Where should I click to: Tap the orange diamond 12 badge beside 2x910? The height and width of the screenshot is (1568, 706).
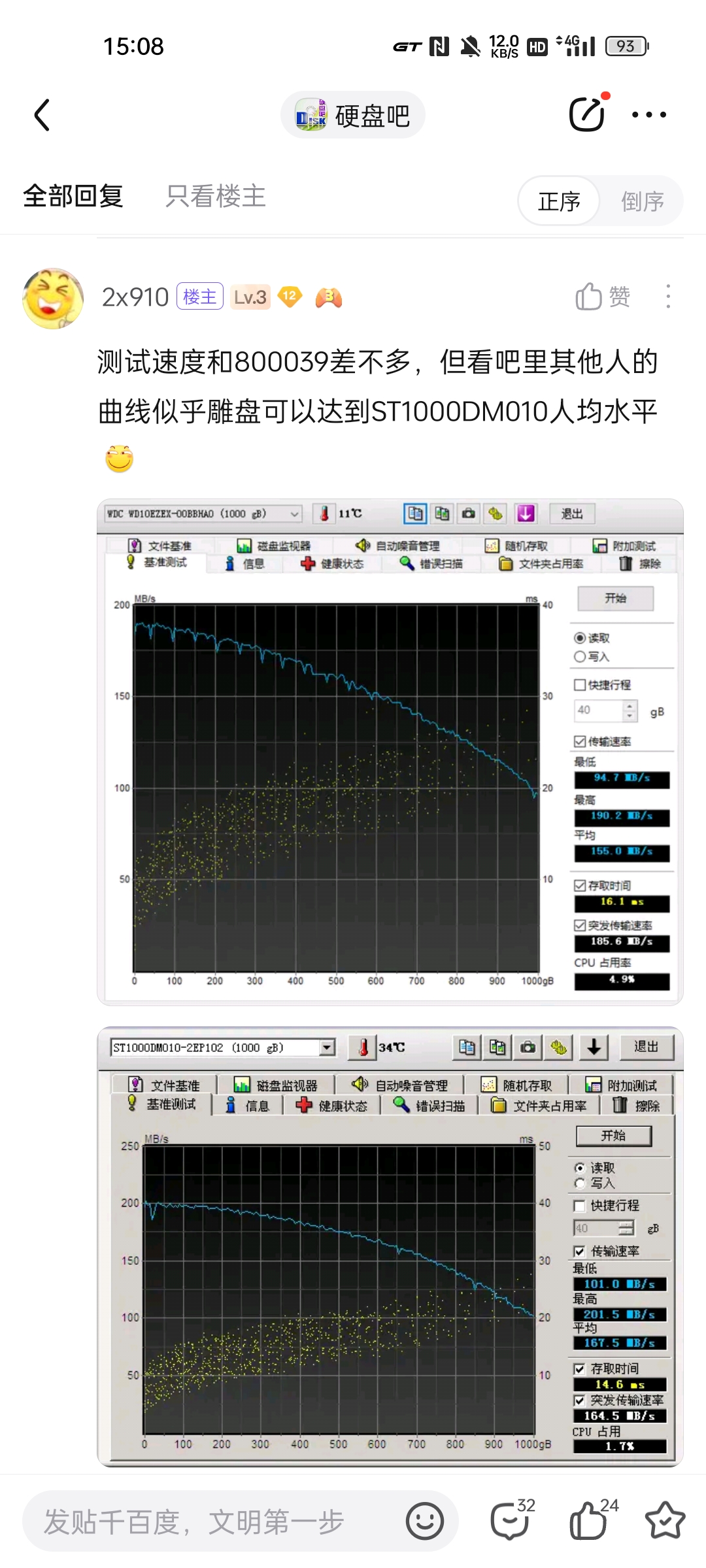(x=290, y=297)
